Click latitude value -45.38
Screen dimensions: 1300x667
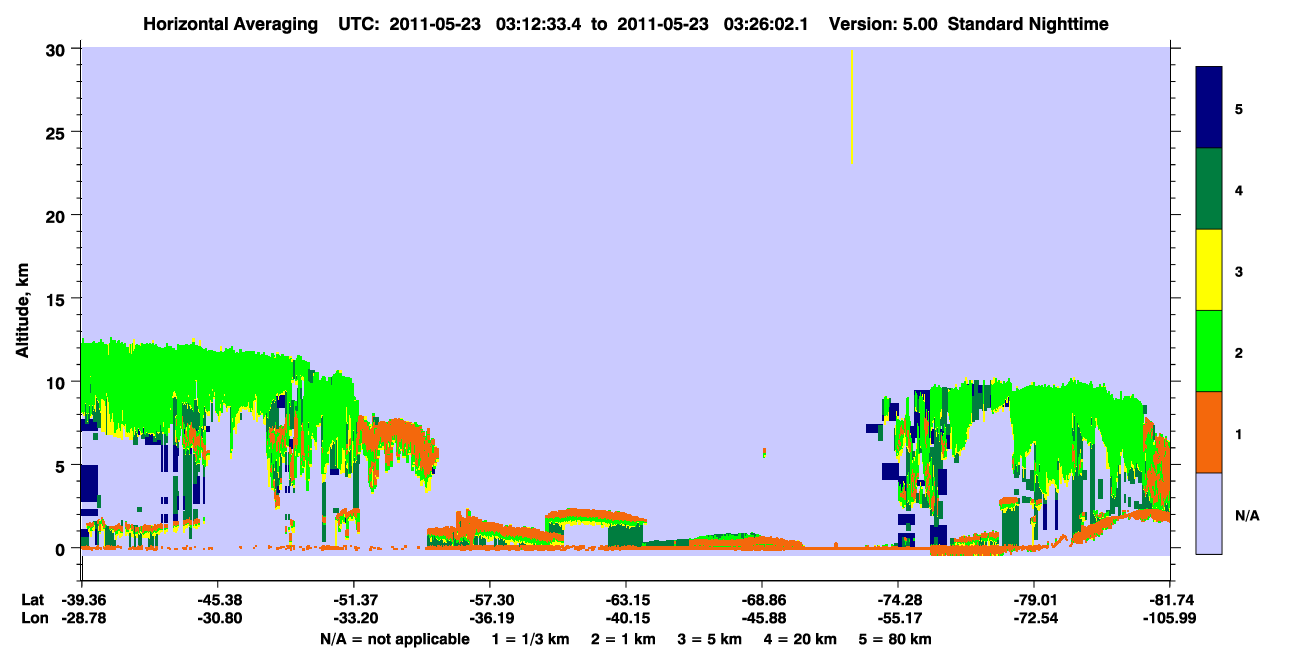(x=217, y=600)
